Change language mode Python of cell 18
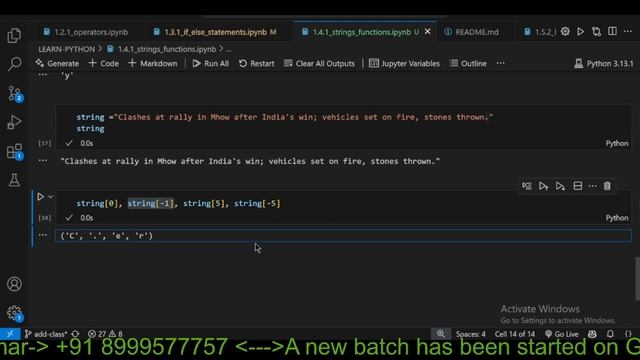Viewport: 640px width, 360px height. click(x=617, y=218)
